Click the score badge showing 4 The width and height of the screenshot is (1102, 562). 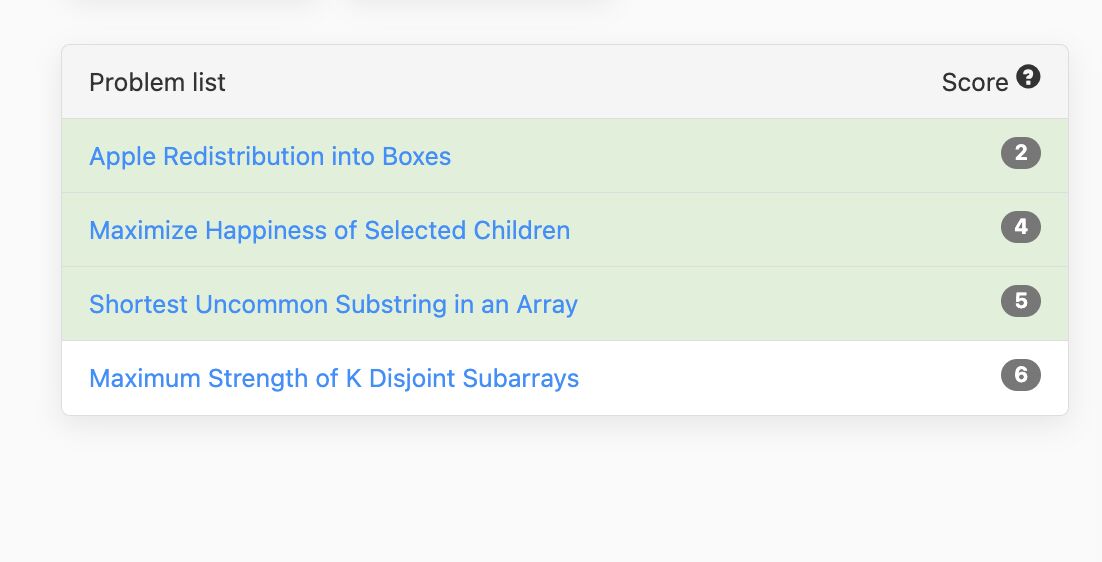(x=1020, y=227)
